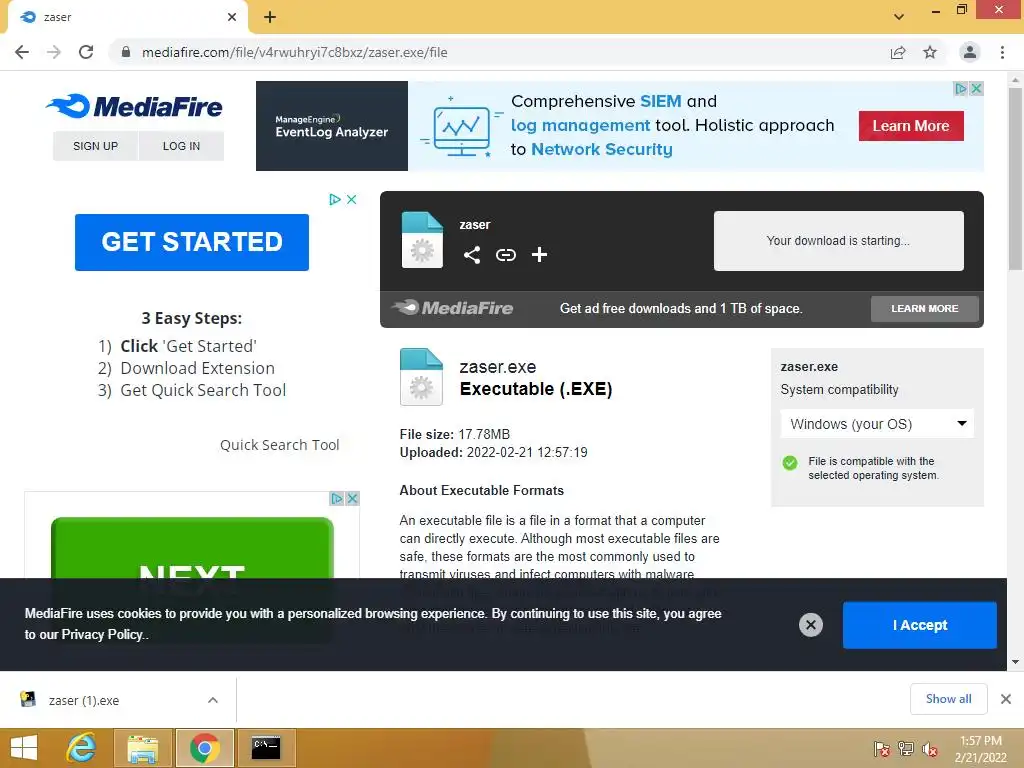Click the share page icon in address bar
Image resolution: width=1024 pixels, height=768 pixels.
point(898,52)
